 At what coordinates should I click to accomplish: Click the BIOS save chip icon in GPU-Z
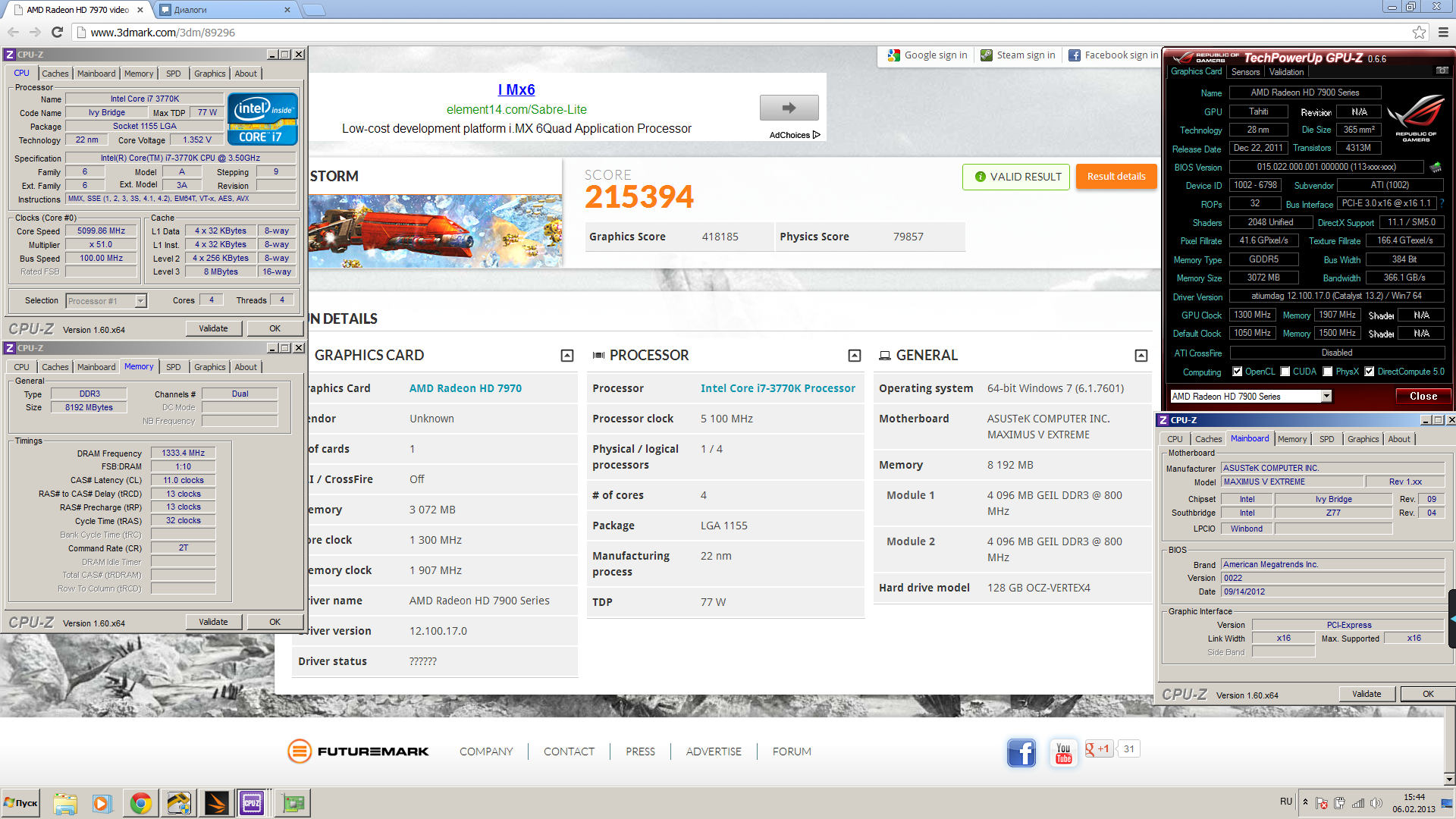click(1435, 167)
